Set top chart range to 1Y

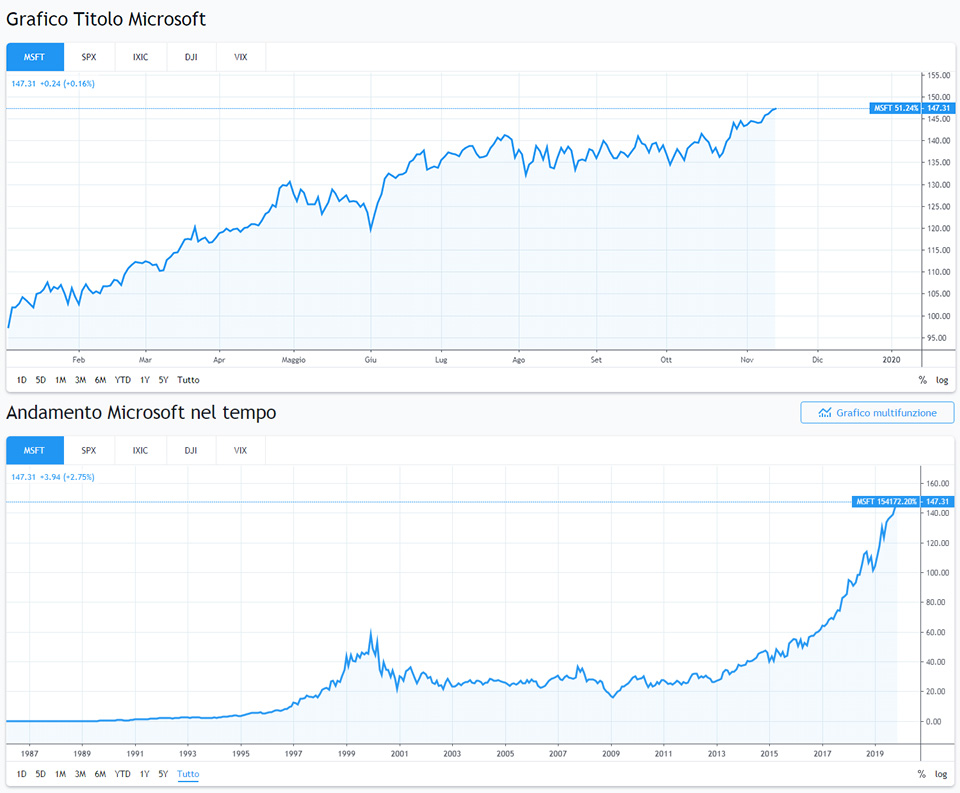click(144, 380)
